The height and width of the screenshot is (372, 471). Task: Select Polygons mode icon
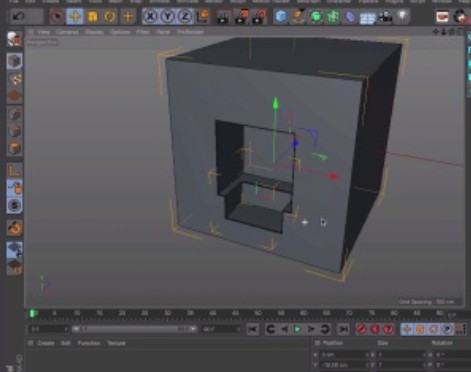tap(14, 148)
